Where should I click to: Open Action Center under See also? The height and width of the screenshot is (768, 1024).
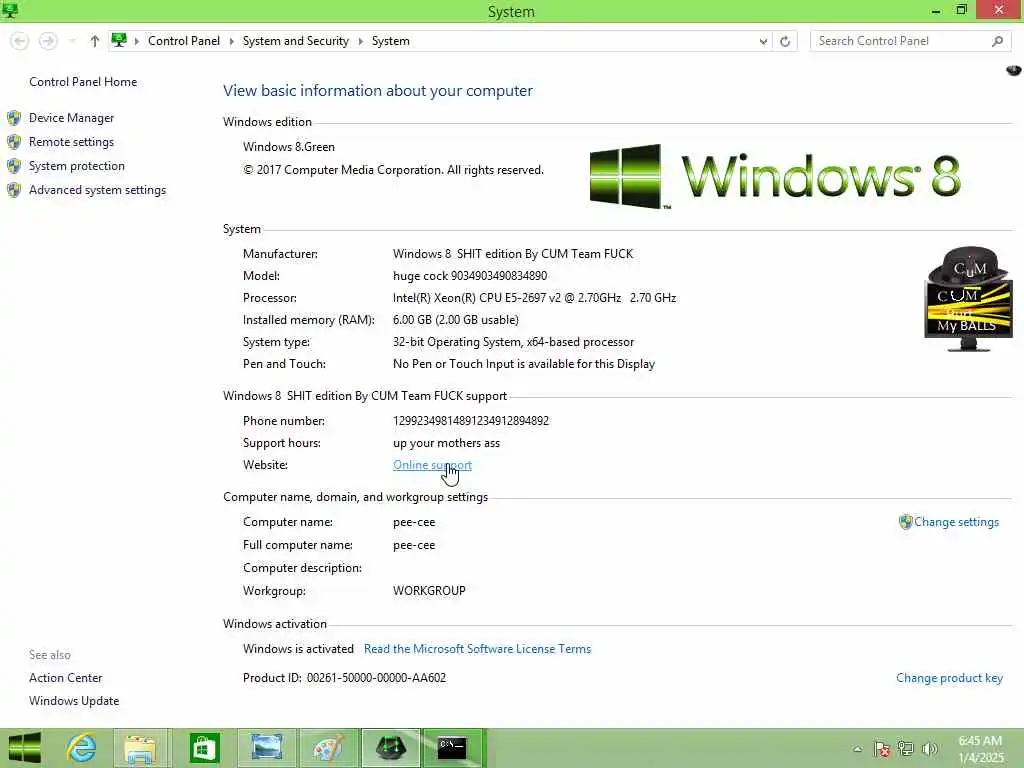click(x=65, y=678)
